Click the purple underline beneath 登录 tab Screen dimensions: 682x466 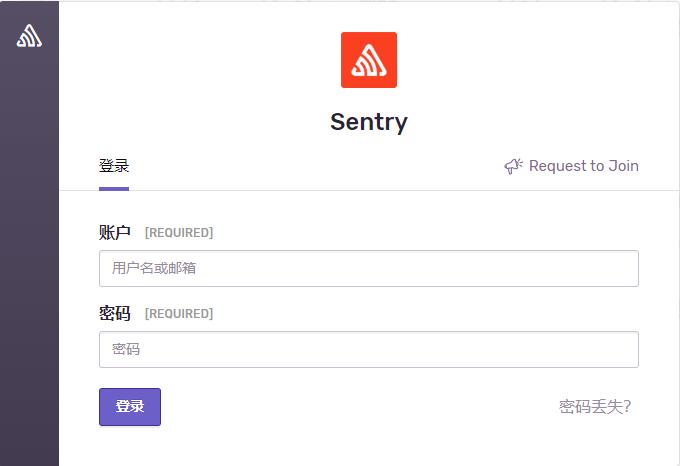point(114,189)
